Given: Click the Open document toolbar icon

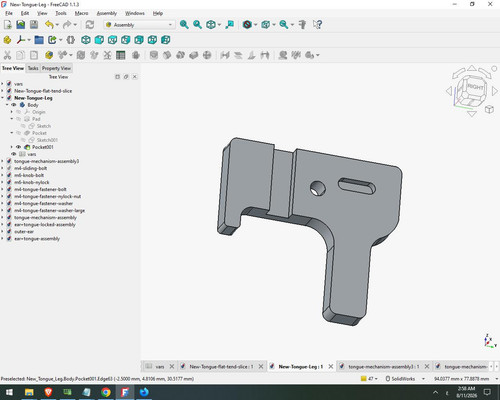Looking at the screenshot, I should (21, 25).
